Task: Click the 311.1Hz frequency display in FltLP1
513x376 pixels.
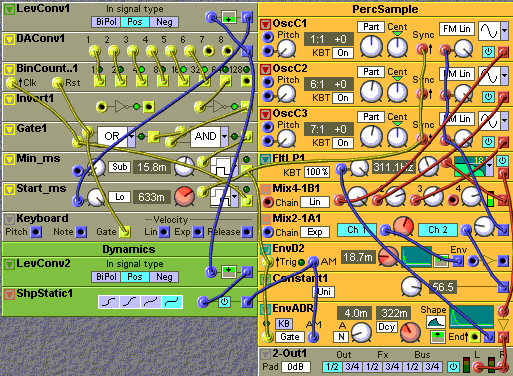Action: click(393, 167)
